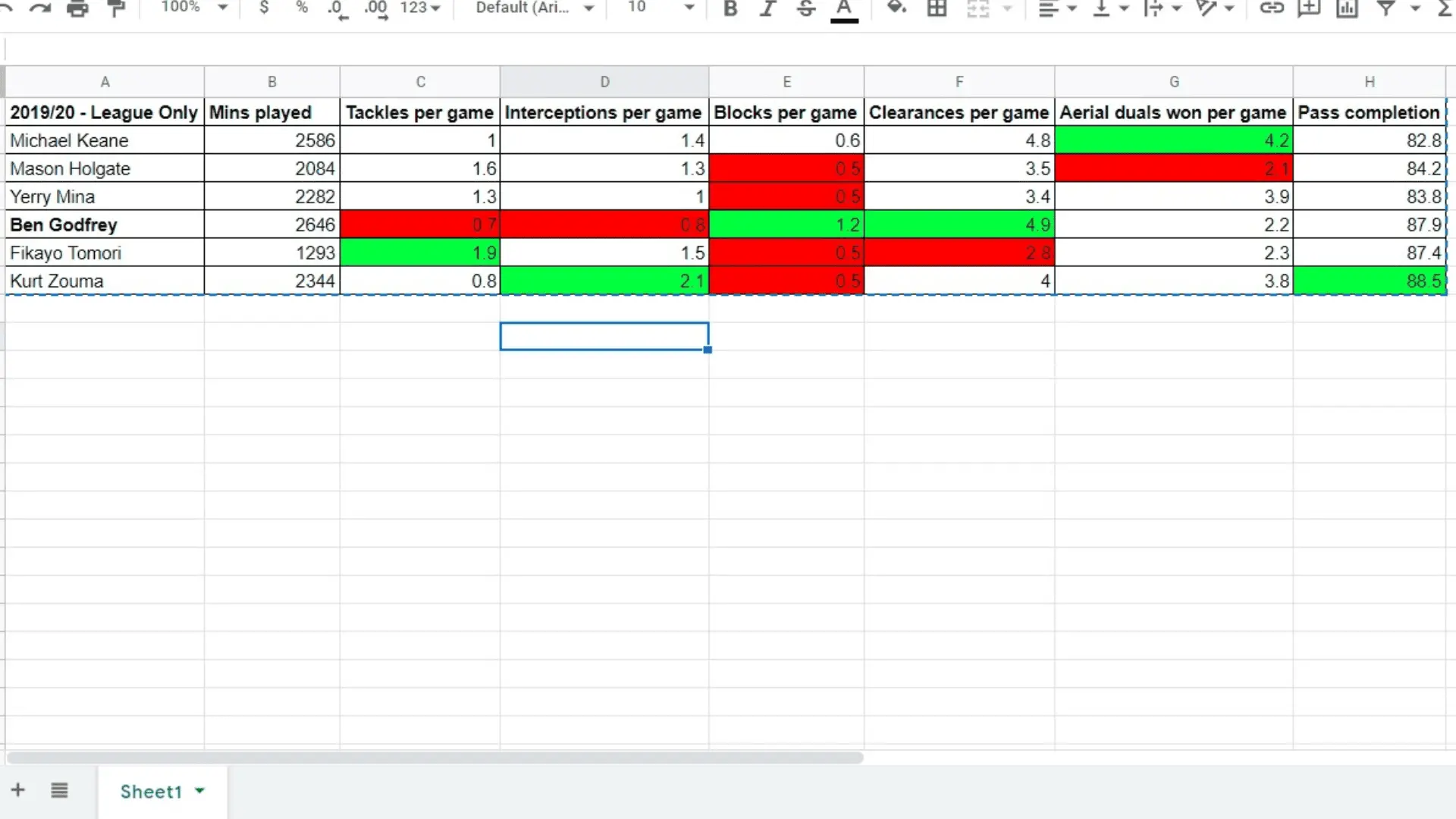This screenshot has width=1456, height=819.
Task: Select the paint format tool
Action: point(116,8)
